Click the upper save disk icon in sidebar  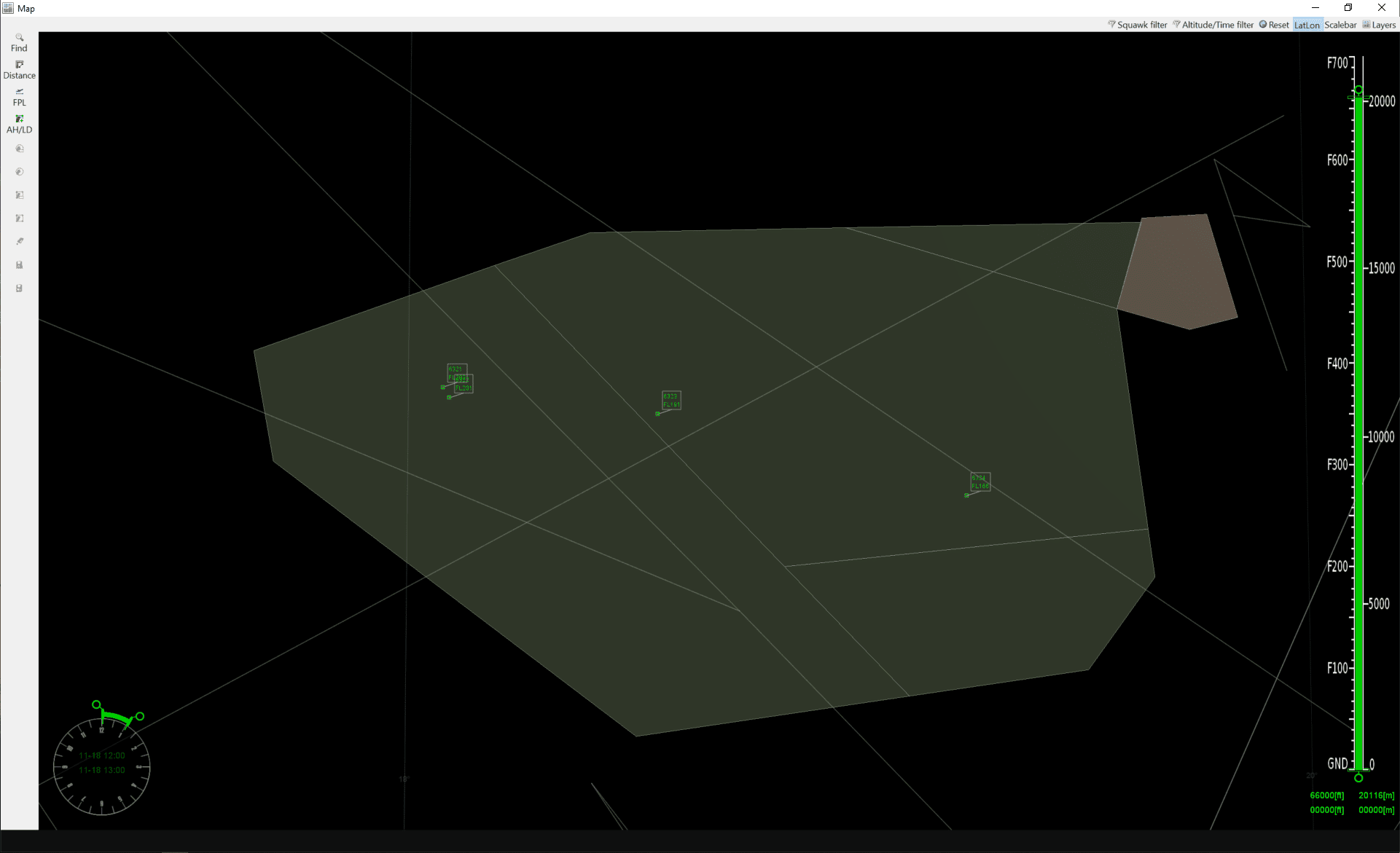point(20,265)
